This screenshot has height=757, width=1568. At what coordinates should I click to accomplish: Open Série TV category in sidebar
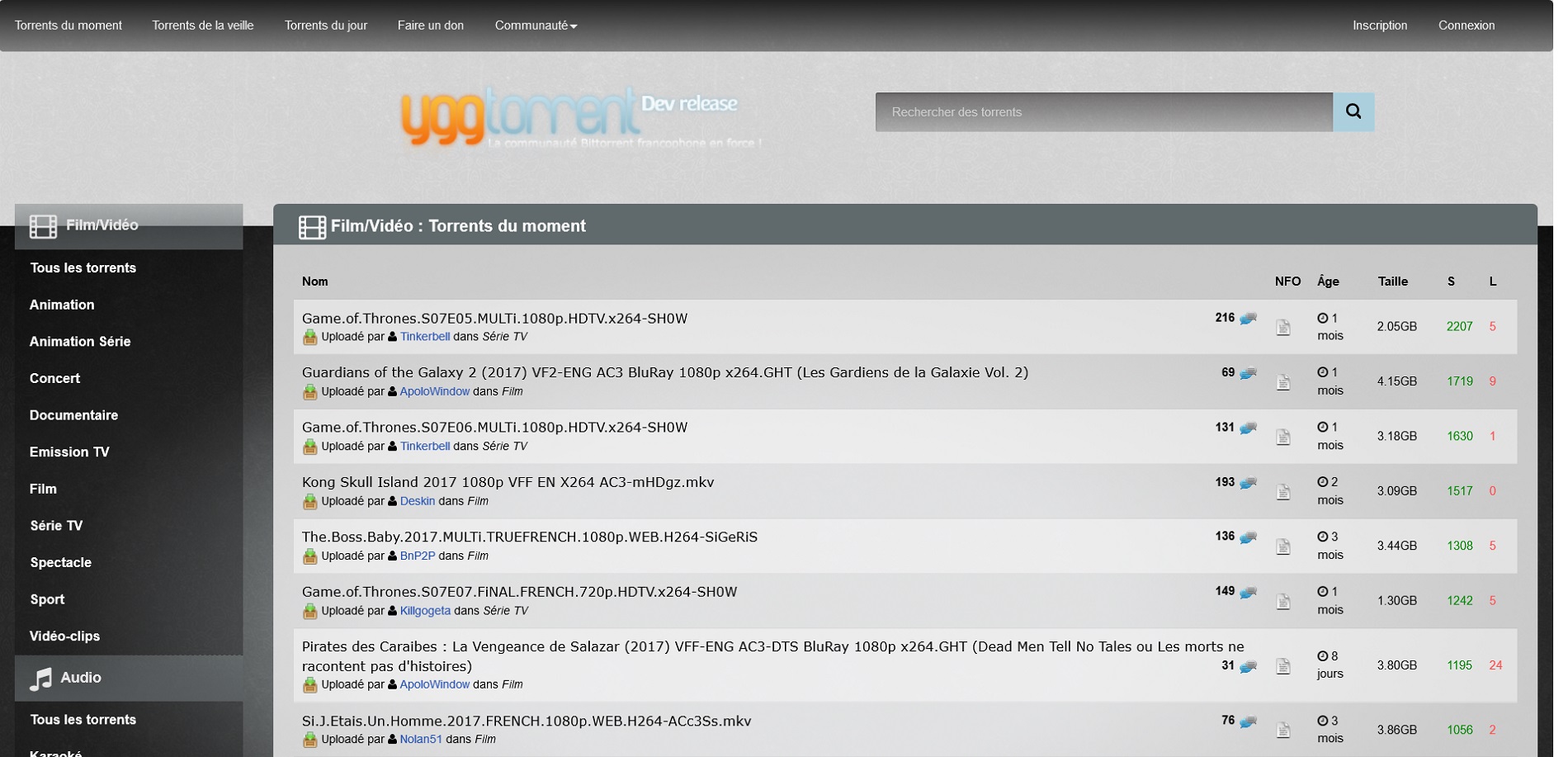tap(56, 526)
